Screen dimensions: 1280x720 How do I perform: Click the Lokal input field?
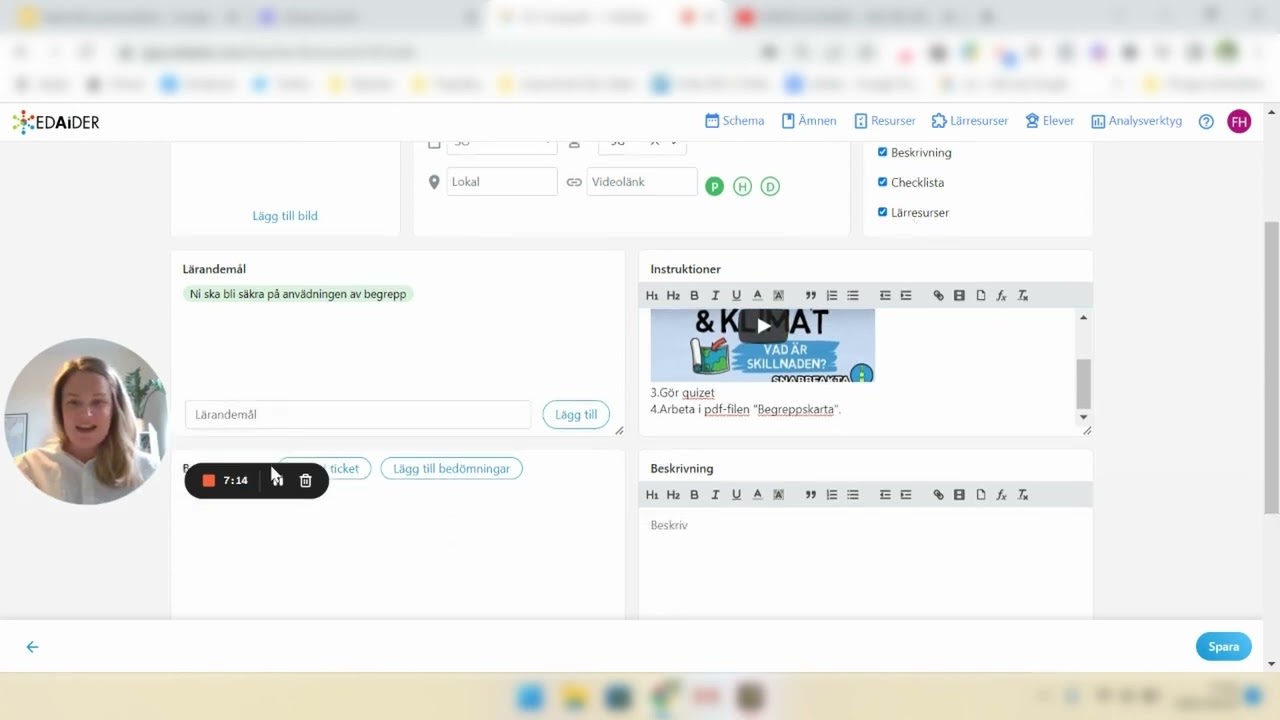(501, 182)
